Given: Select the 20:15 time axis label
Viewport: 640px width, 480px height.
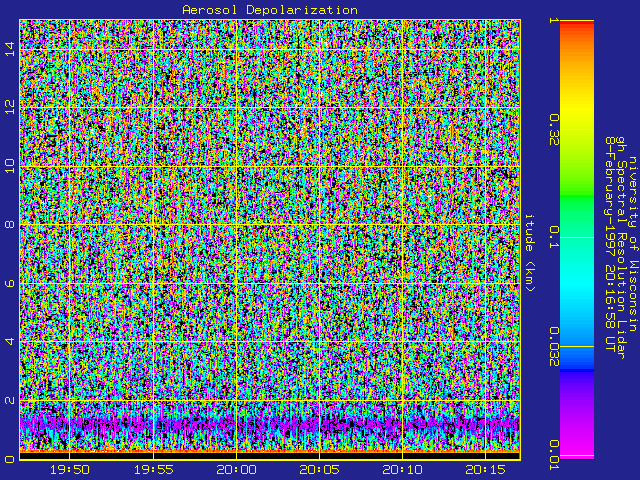Looking at the screenshot, I should (485, 470).
